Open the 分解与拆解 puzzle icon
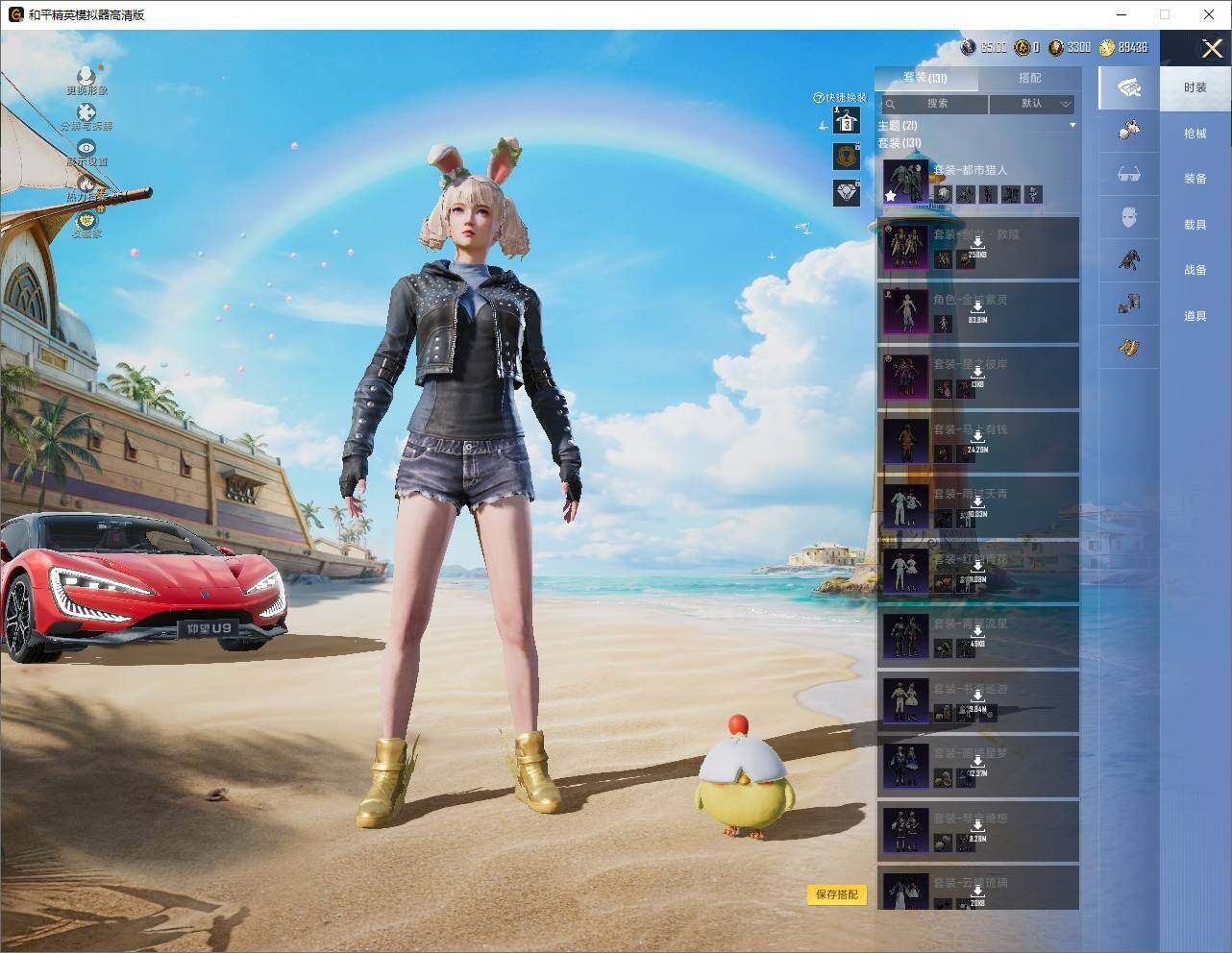 coord(86,112)
